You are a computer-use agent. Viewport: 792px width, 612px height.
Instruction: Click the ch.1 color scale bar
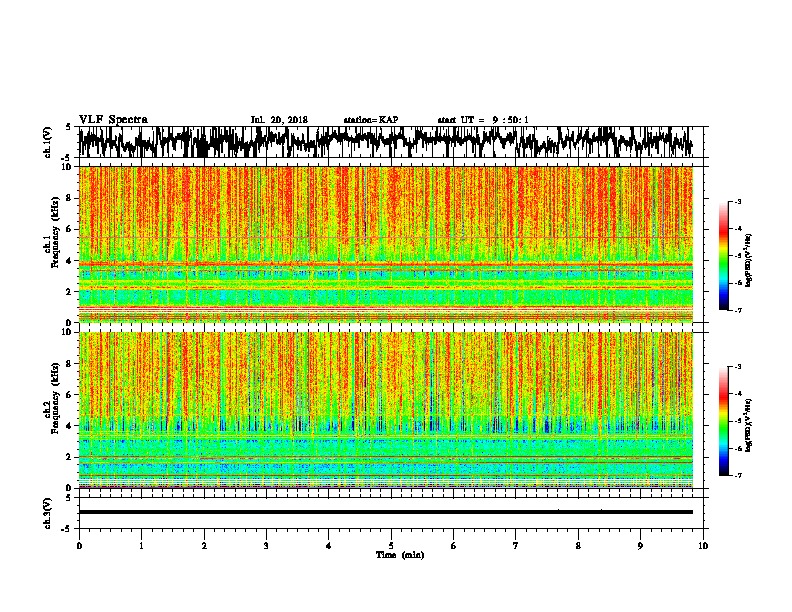click(723, 256)
